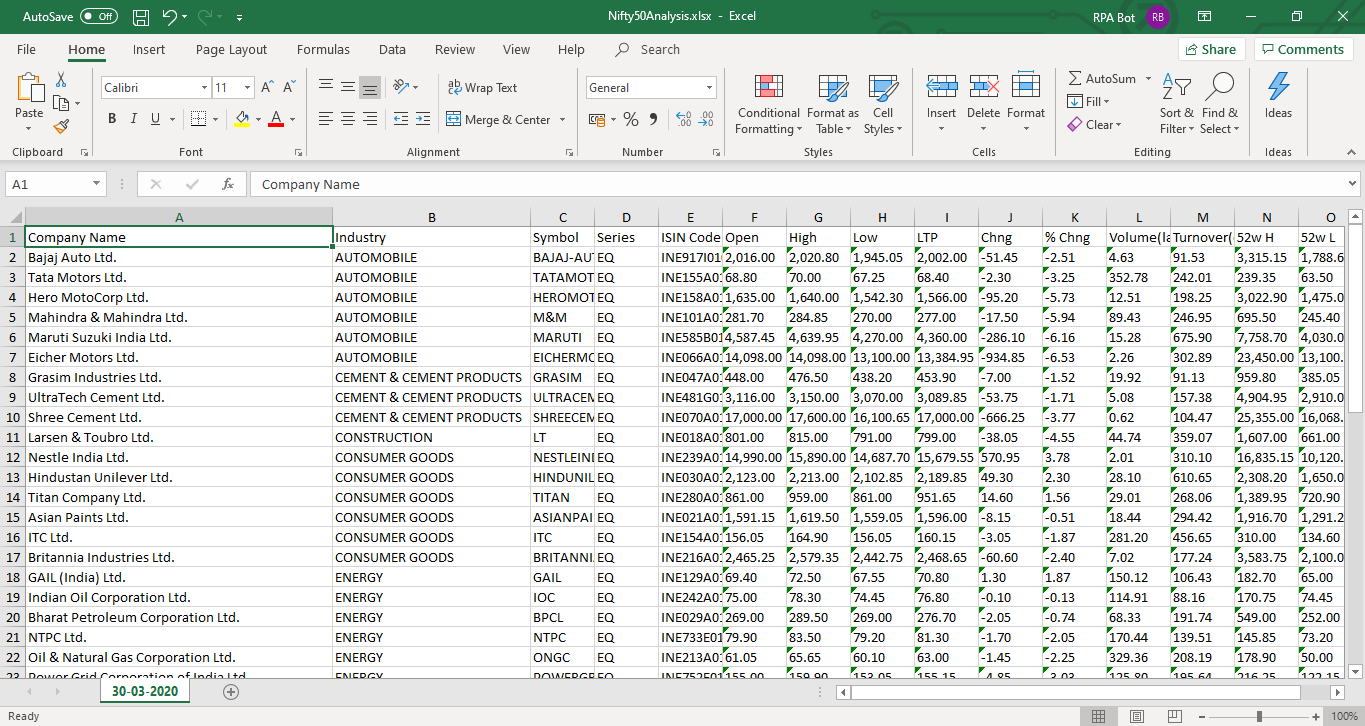The width and height of the screenshot is (1365, 726).
Task: Open the font size dropdown
Action: (x=247, y=88)
